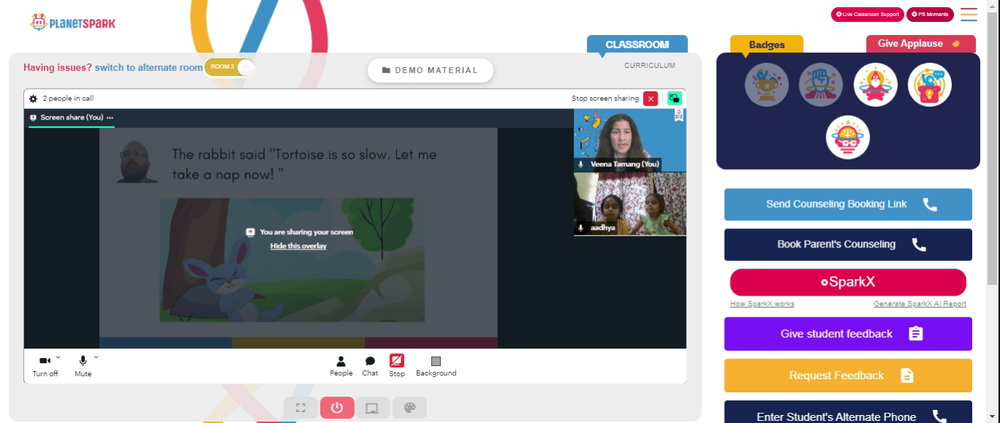This screenshot has width=1000, height=423.
Task: Click PS Moments button
Action: tap(930, 14)
